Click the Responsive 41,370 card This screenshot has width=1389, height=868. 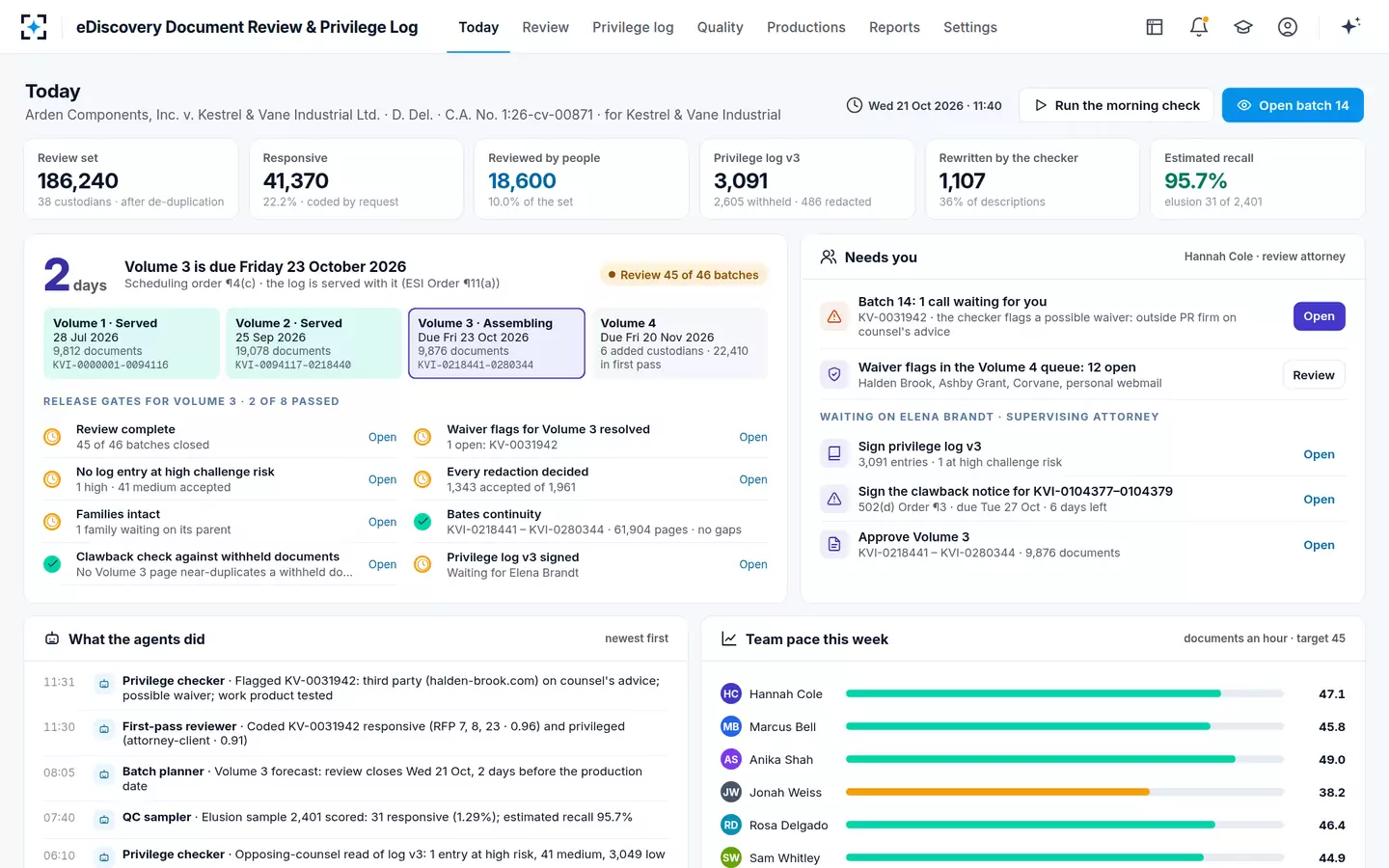(356, 179)
